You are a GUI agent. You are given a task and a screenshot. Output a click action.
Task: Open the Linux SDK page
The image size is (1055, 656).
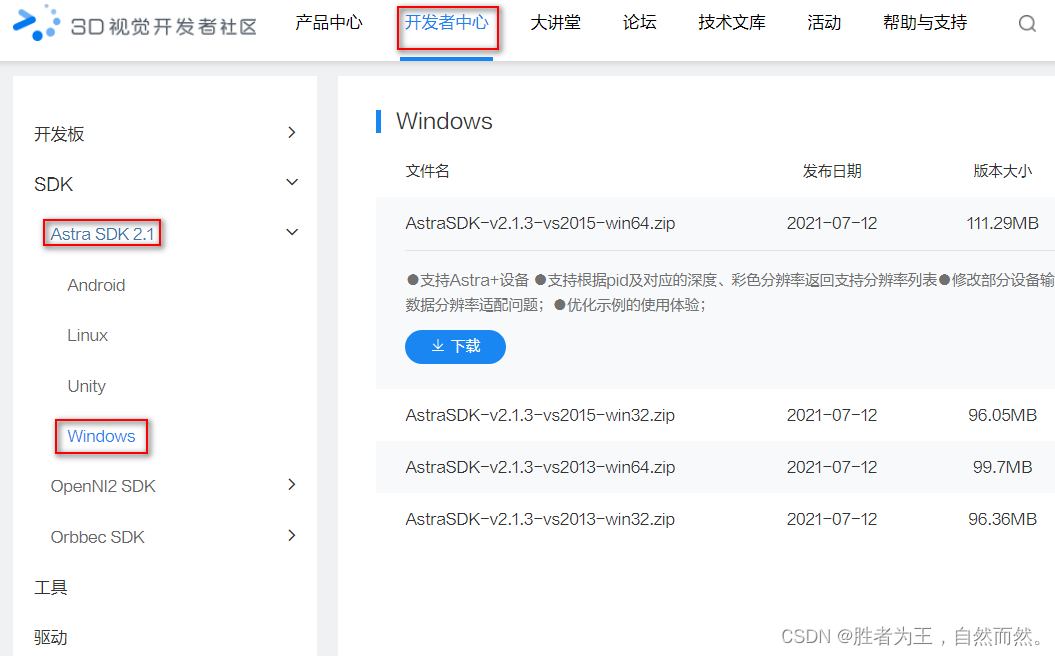tap(87, 335)
